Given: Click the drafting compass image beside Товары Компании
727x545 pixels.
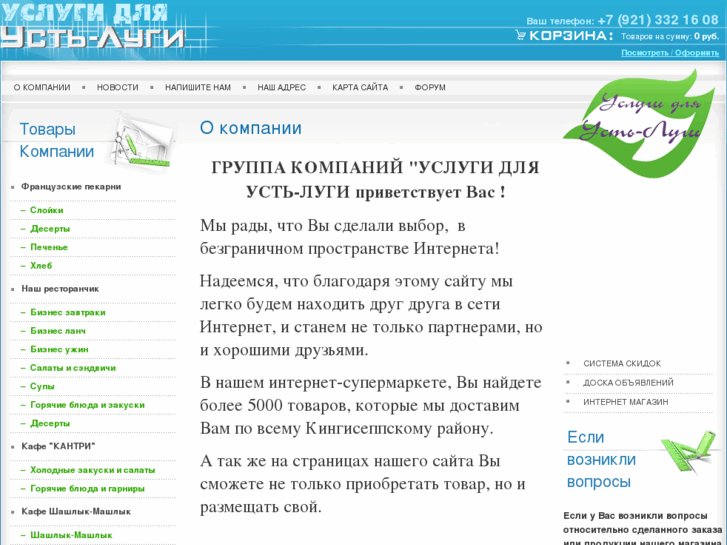Looking at the screenshot, I should [143, 143].
